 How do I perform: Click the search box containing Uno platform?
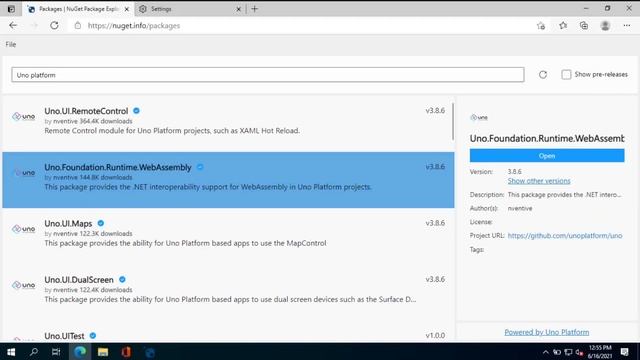coord(268,75)
